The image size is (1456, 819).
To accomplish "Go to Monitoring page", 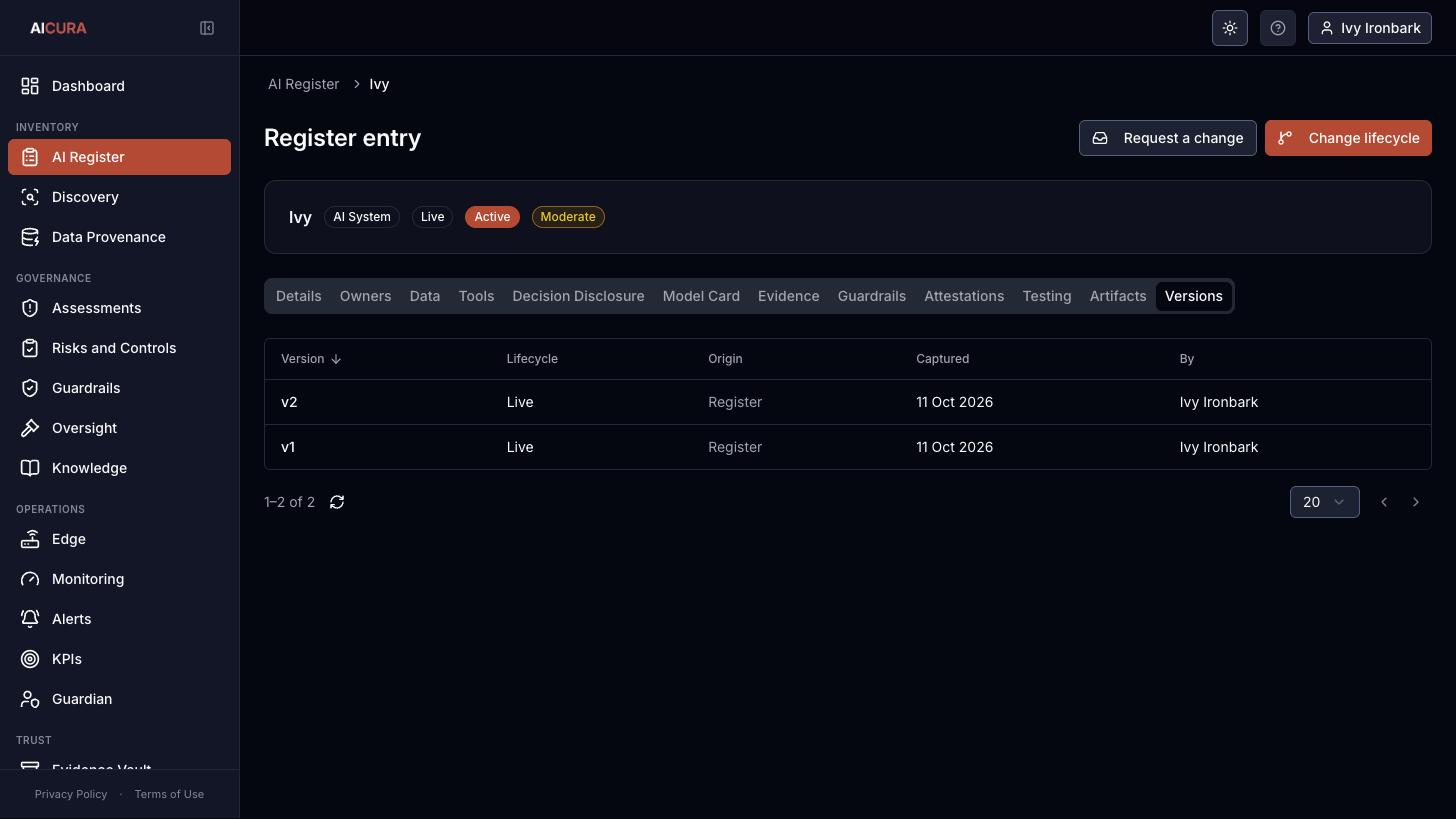I will pyautogui.click(x=119, y=579).
